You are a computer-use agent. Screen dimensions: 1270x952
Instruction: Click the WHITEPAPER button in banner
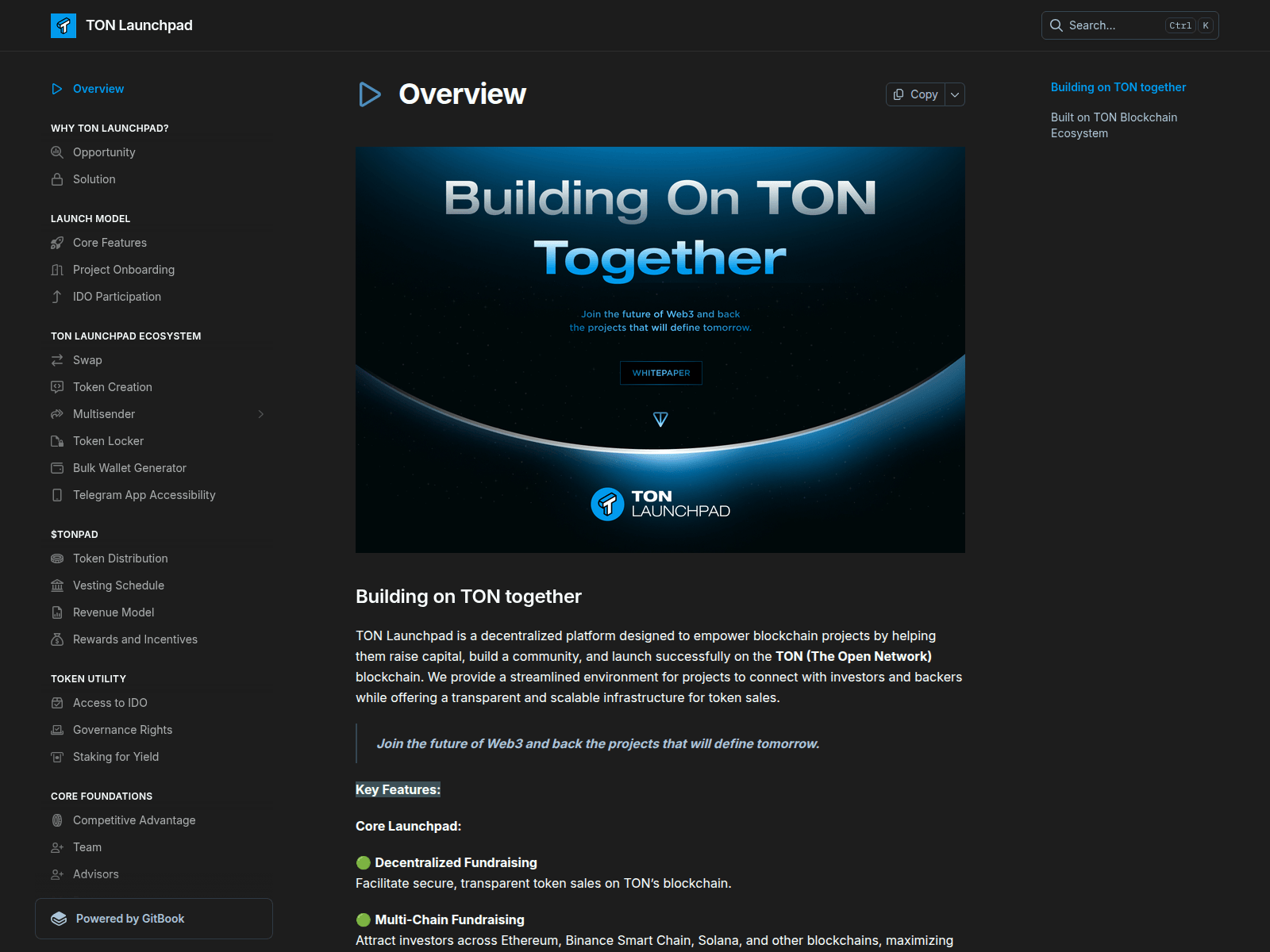click(661, 373)
